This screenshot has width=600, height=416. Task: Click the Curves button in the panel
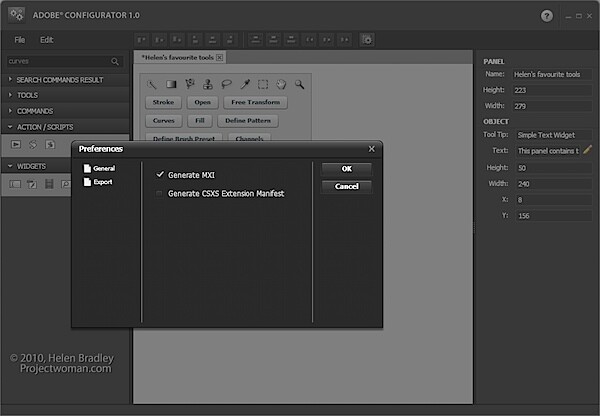164,121
